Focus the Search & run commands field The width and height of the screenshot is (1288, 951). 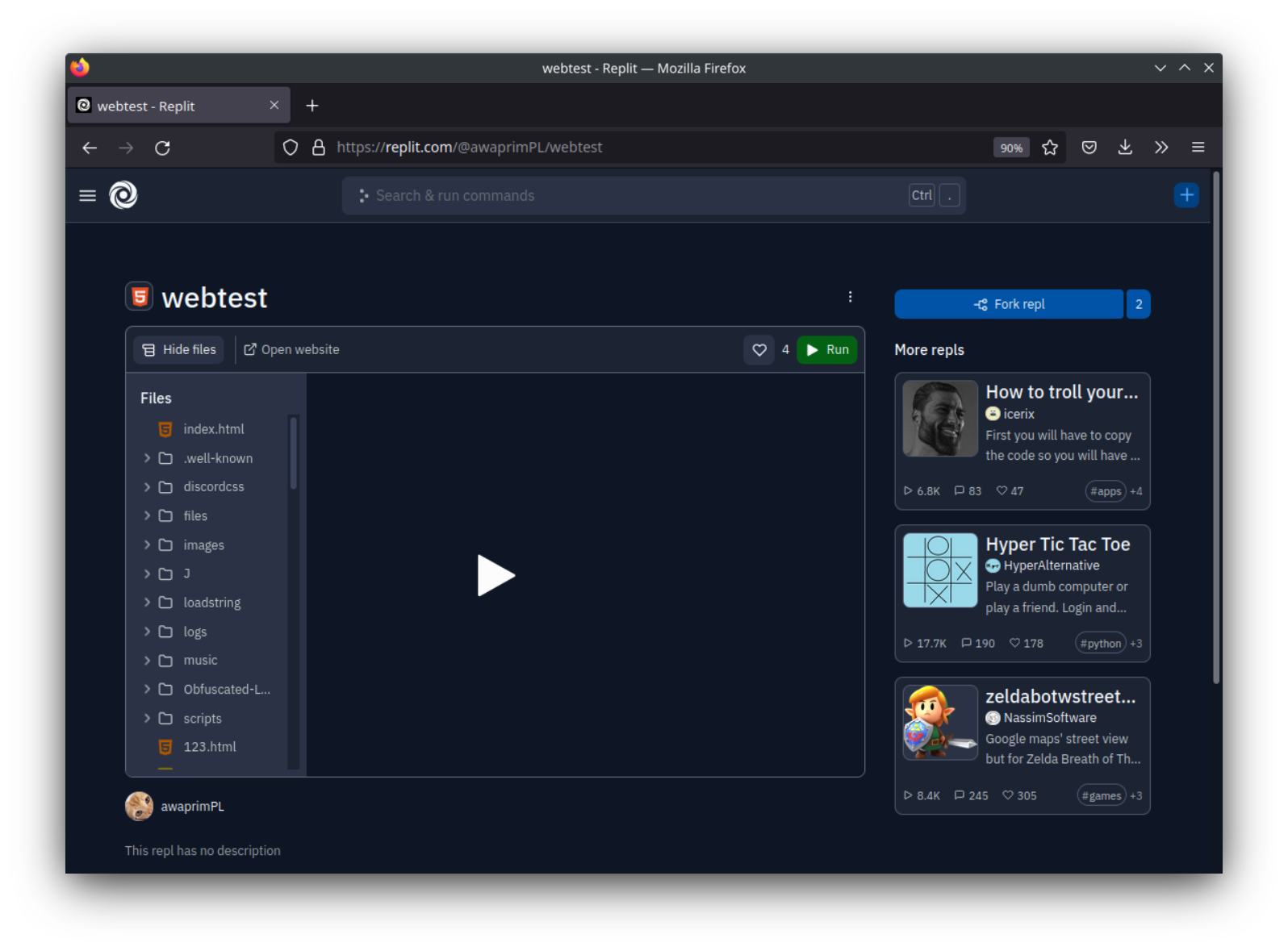[x=654, y=195]
